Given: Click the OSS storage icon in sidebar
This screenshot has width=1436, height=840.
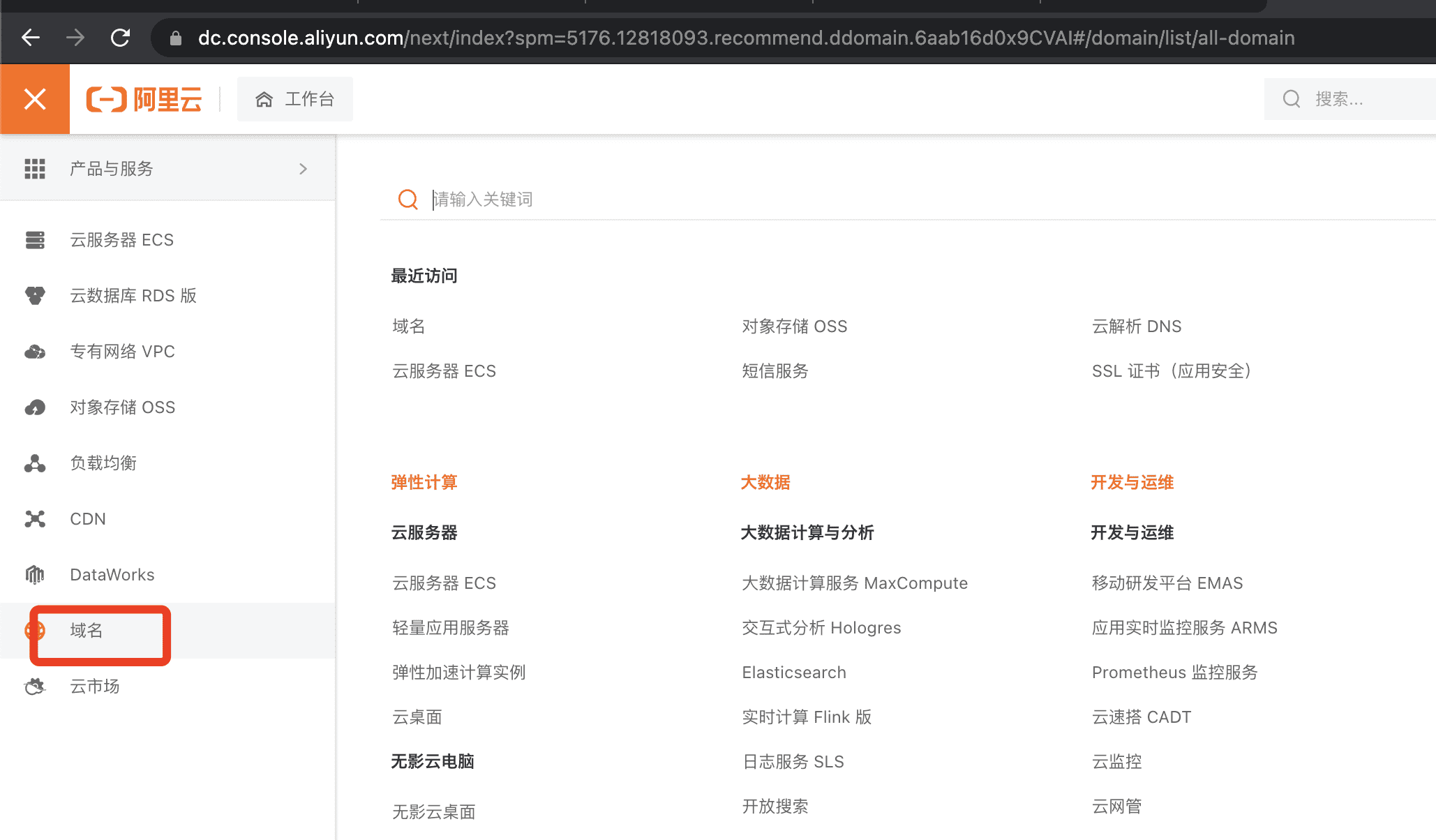Looking at the screenshot, I should point(35,407).
